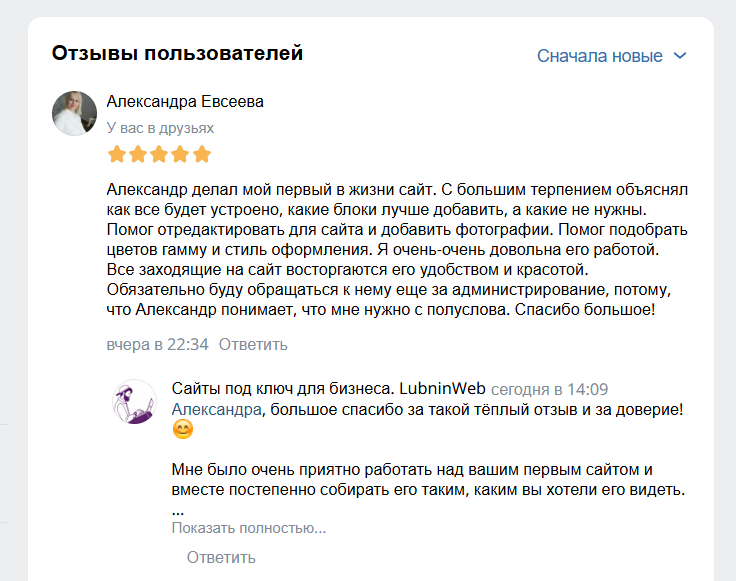This screenshot has width=736, height=581.
Task: Click the first rating star
Action: (x=117, y=154)
